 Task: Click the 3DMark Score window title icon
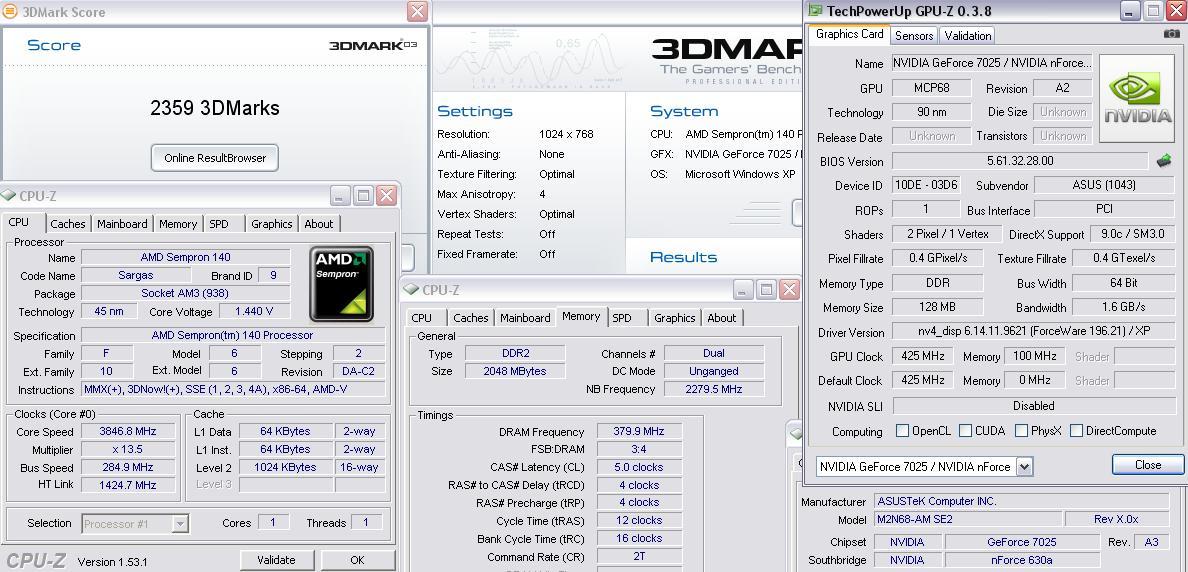pyautogui.click(x=11, y=11)
